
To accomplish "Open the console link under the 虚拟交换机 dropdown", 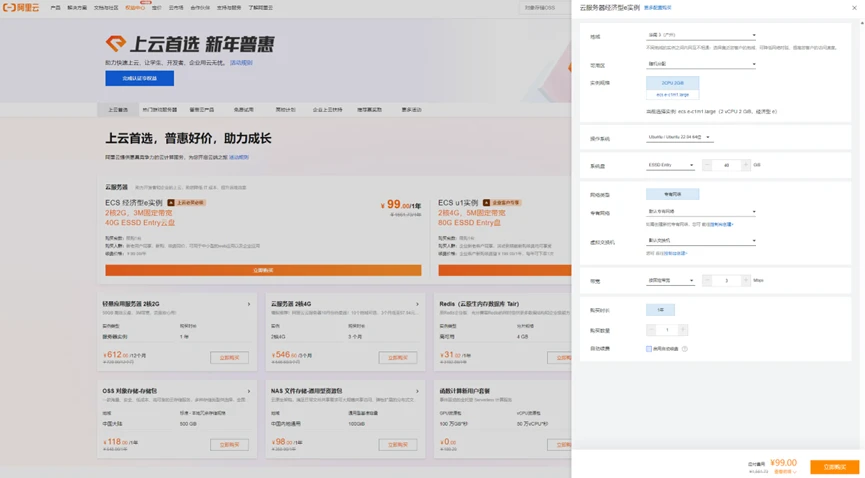I will [x=674, y=253].
